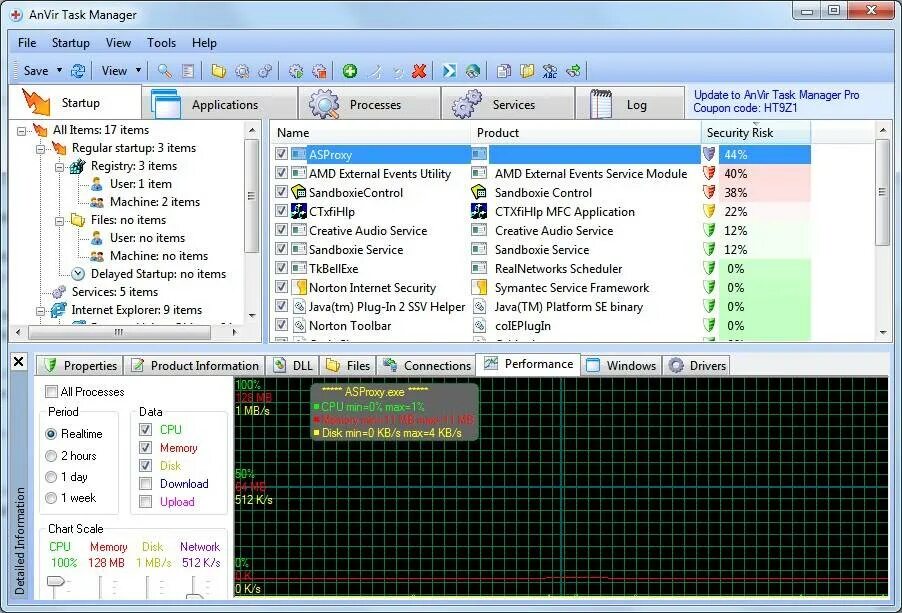902x613 pixels.
Task: Click the yellow folder toolbar icon
Action: coord(218,71)
